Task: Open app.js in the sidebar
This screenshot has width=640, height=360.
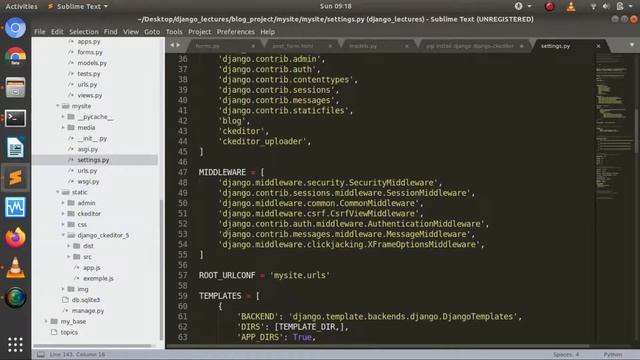Action: (91, 268)
